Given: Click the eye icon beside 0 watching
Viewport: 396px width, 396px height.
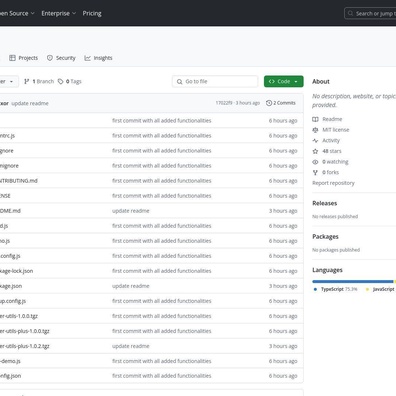Looking at the screenshot, I should (315, 162).
